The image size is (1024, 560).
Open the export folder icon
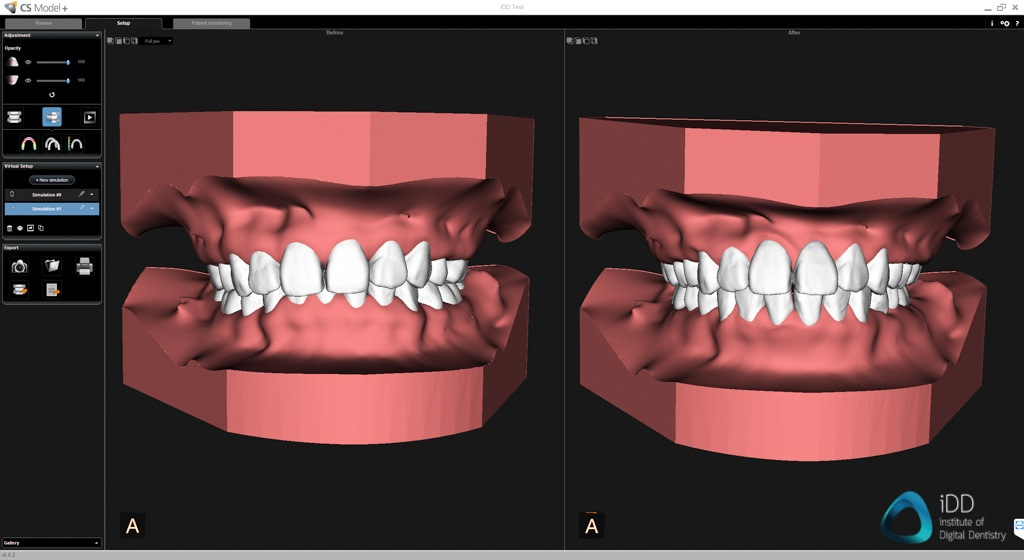click(52, 266)
